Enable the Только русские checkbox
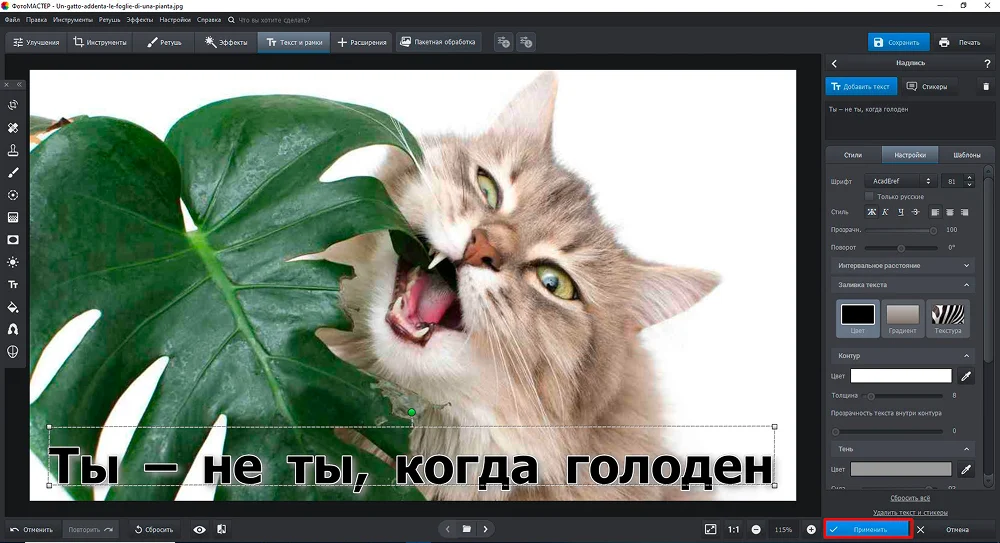 [869, 197]
